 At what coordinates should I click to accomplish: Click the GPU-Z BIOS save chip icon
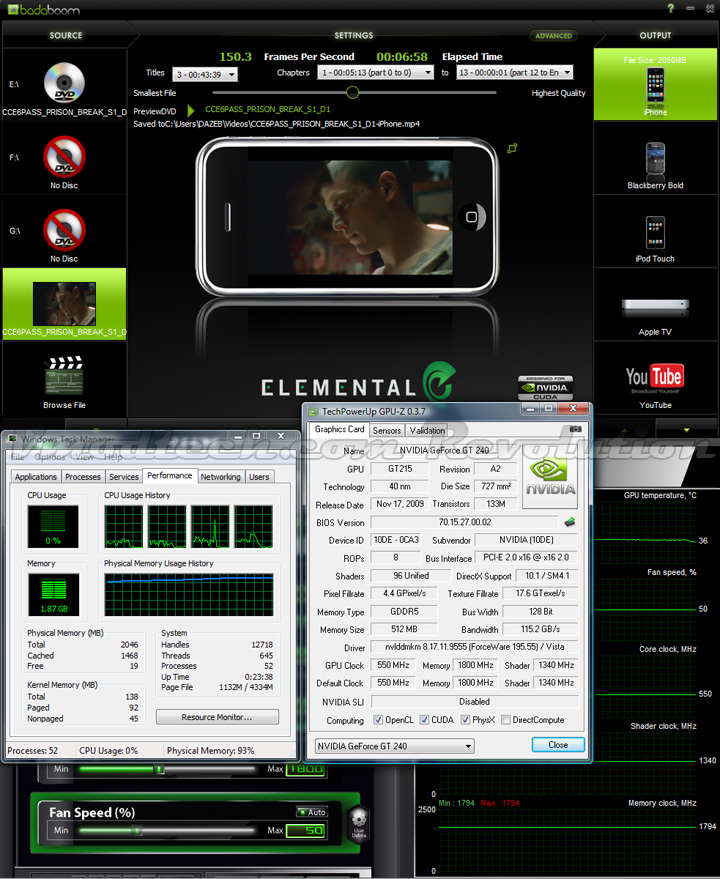tap(570, 522)
